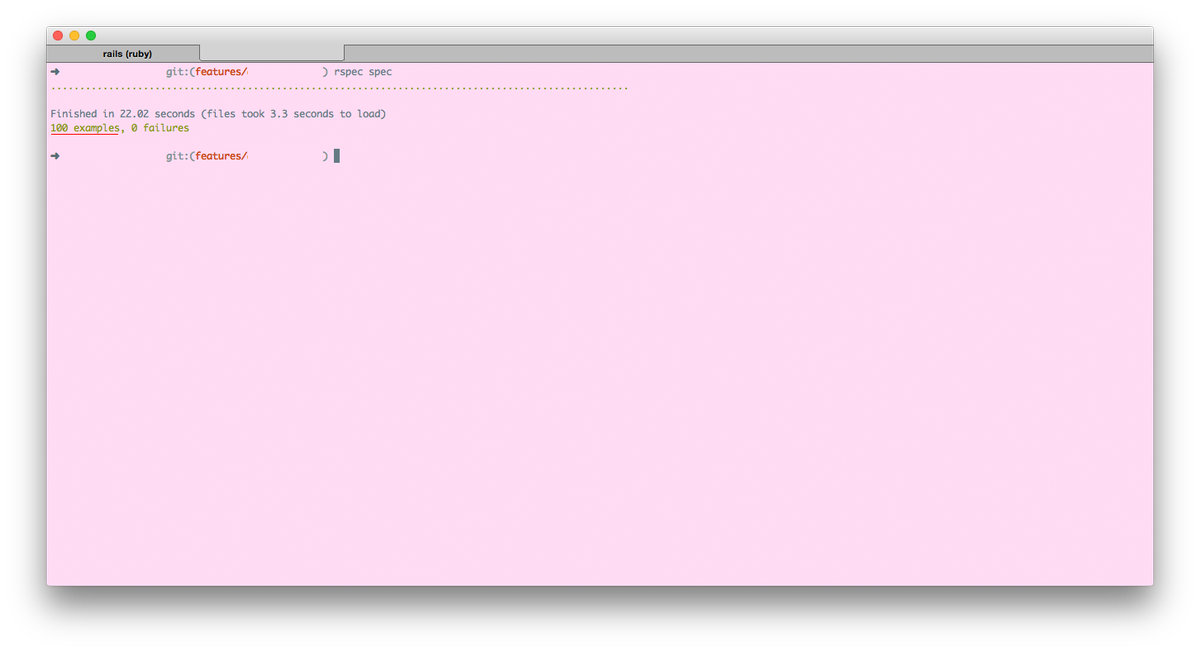Close the terminal window with red button
Viewport: 1200px width, 652px height.
coord(58,35)
